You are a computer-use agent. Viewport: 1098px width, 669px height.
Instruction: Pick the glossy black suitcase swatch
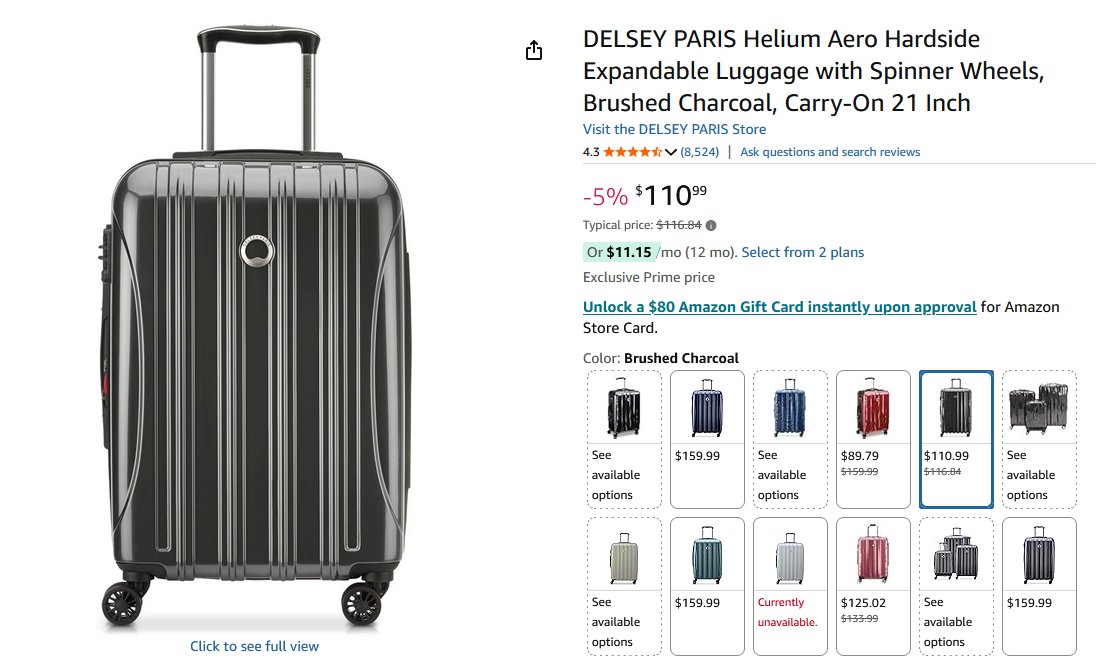624,439
